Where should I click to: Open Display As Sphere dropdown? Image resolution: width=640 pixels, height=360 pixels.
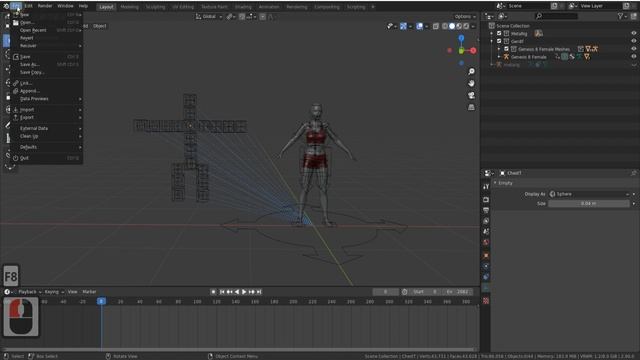click(x=589, y=194)
